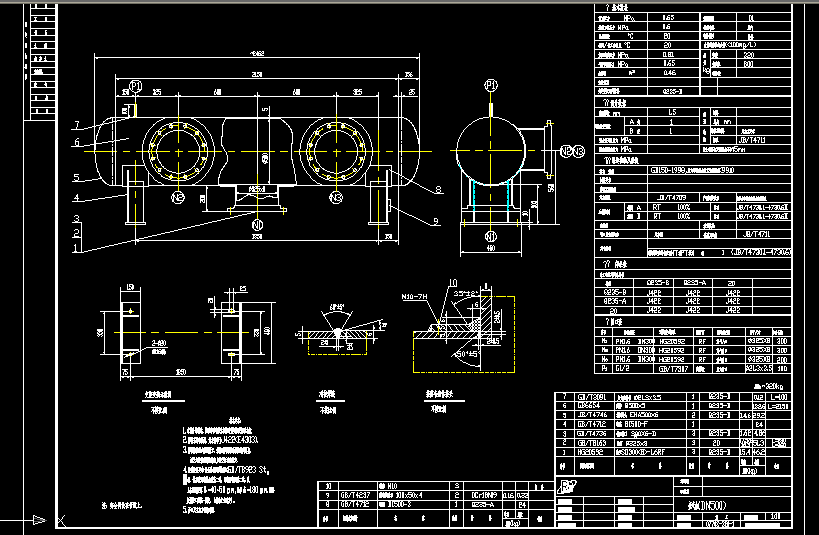The height and width of the screenshot is (535, 819).
Task: Click the "0.46" volume value in the design data table
Action: point(669,73)
